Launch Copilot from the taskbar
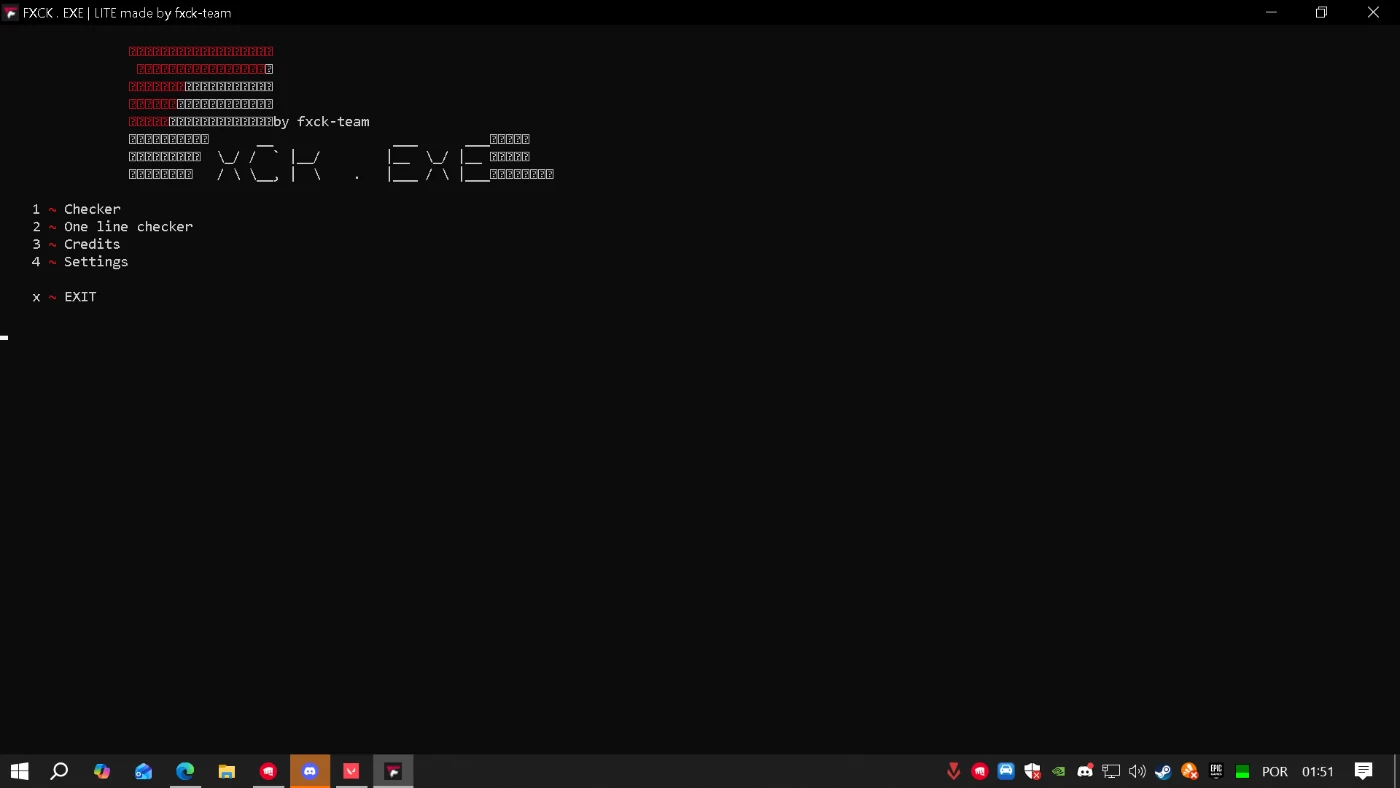The image size is (1400, 788). [102, 771]
